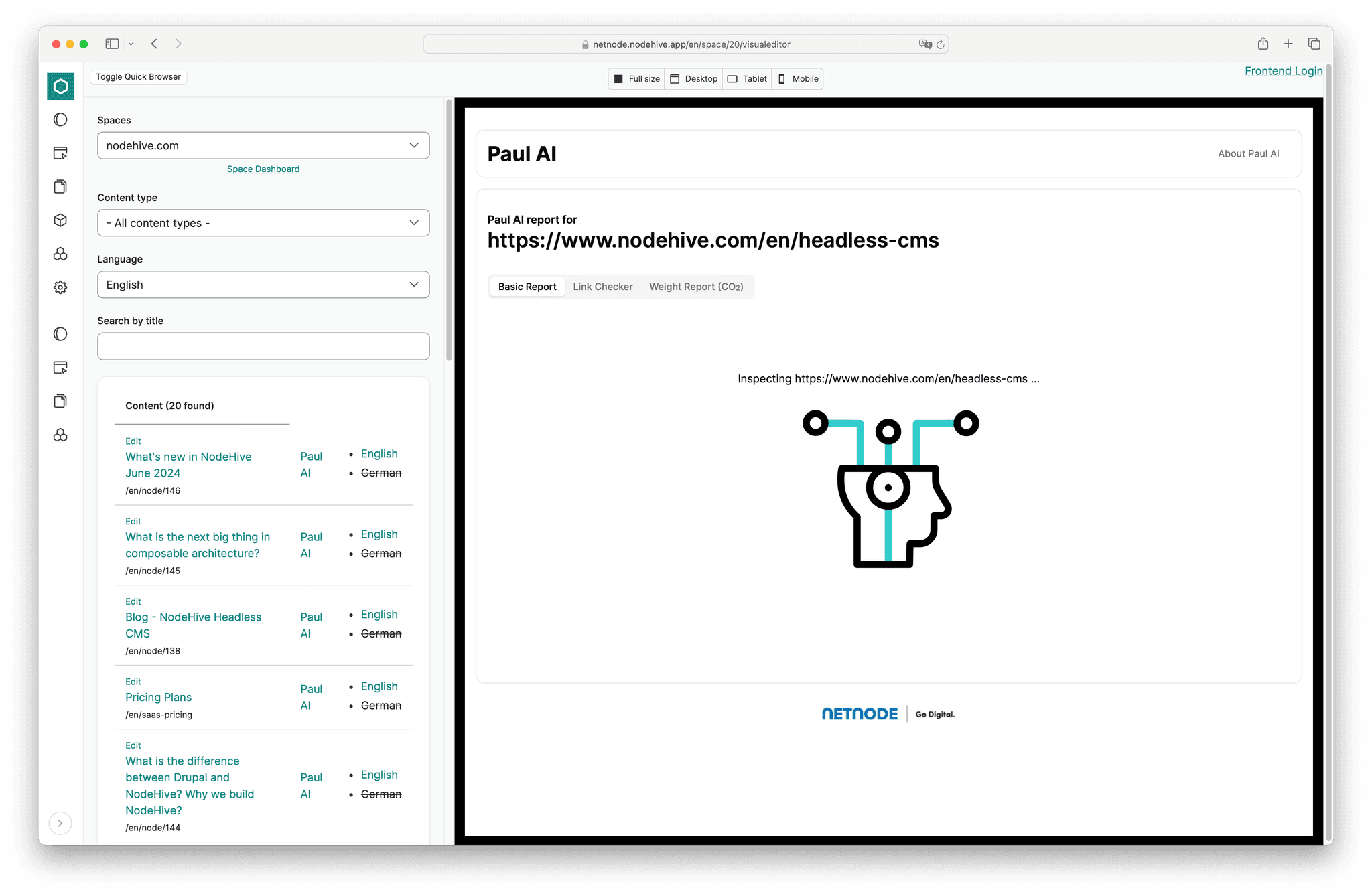
Task: Open What's new in NodeHive June 2024
Action: coord(188,465)
